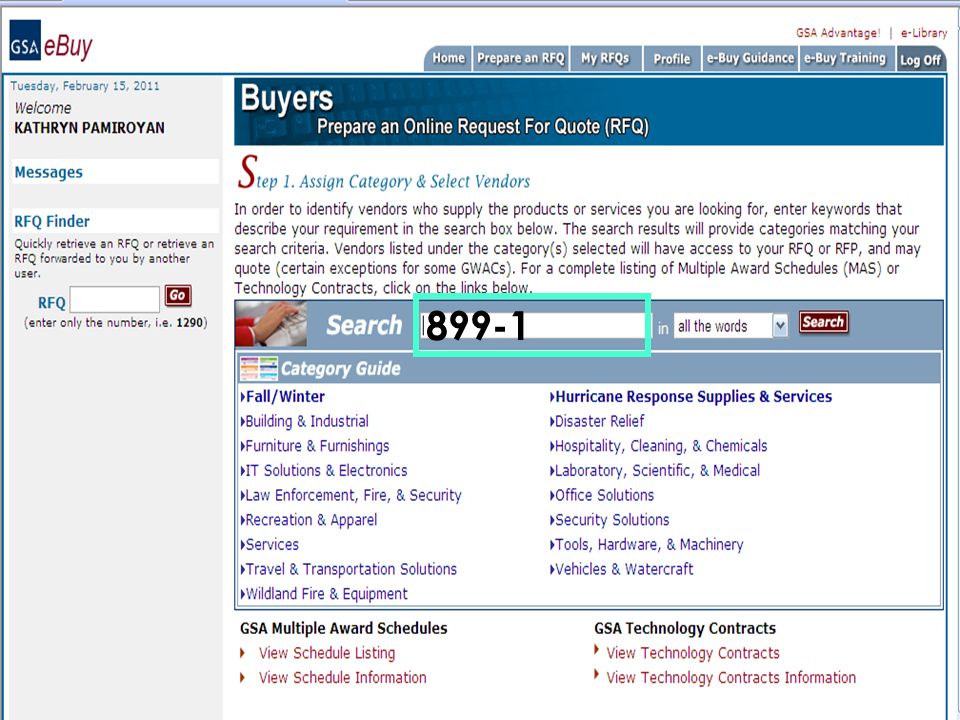
Task: Open the e-Buy Guidance tab
Action: click(x=750, y=58)
